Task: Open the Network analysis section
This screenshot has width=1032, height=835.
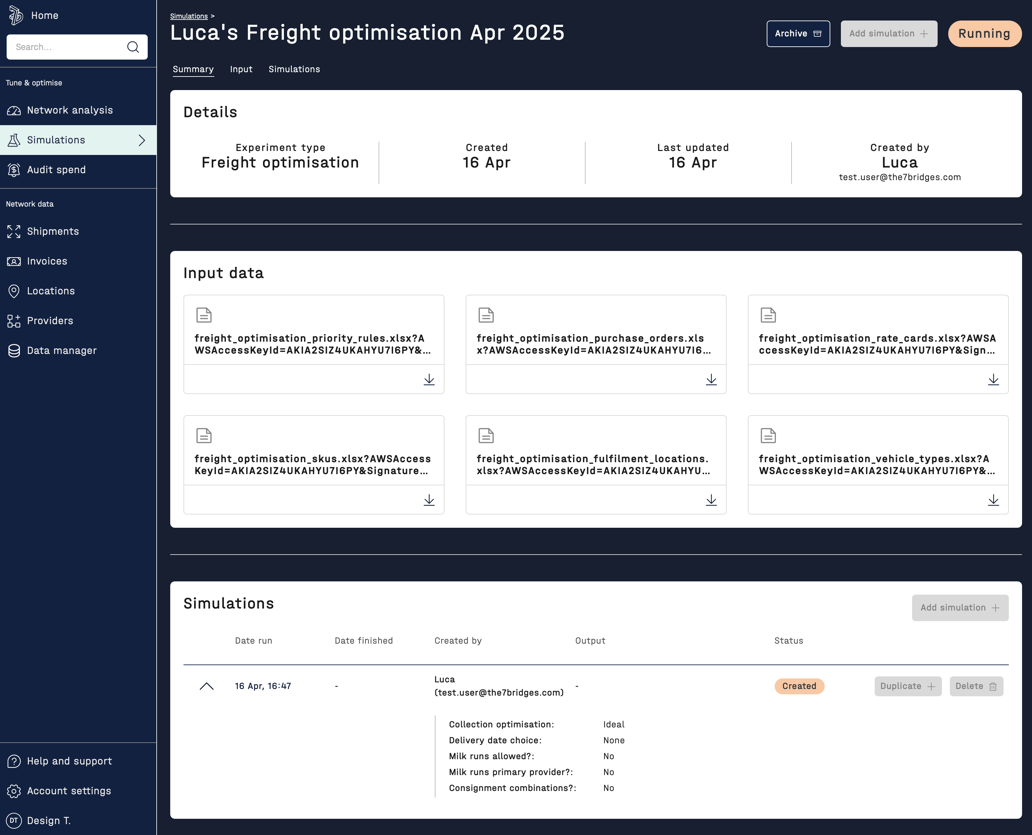Action: pyautogui.click(x=72, y=110)
